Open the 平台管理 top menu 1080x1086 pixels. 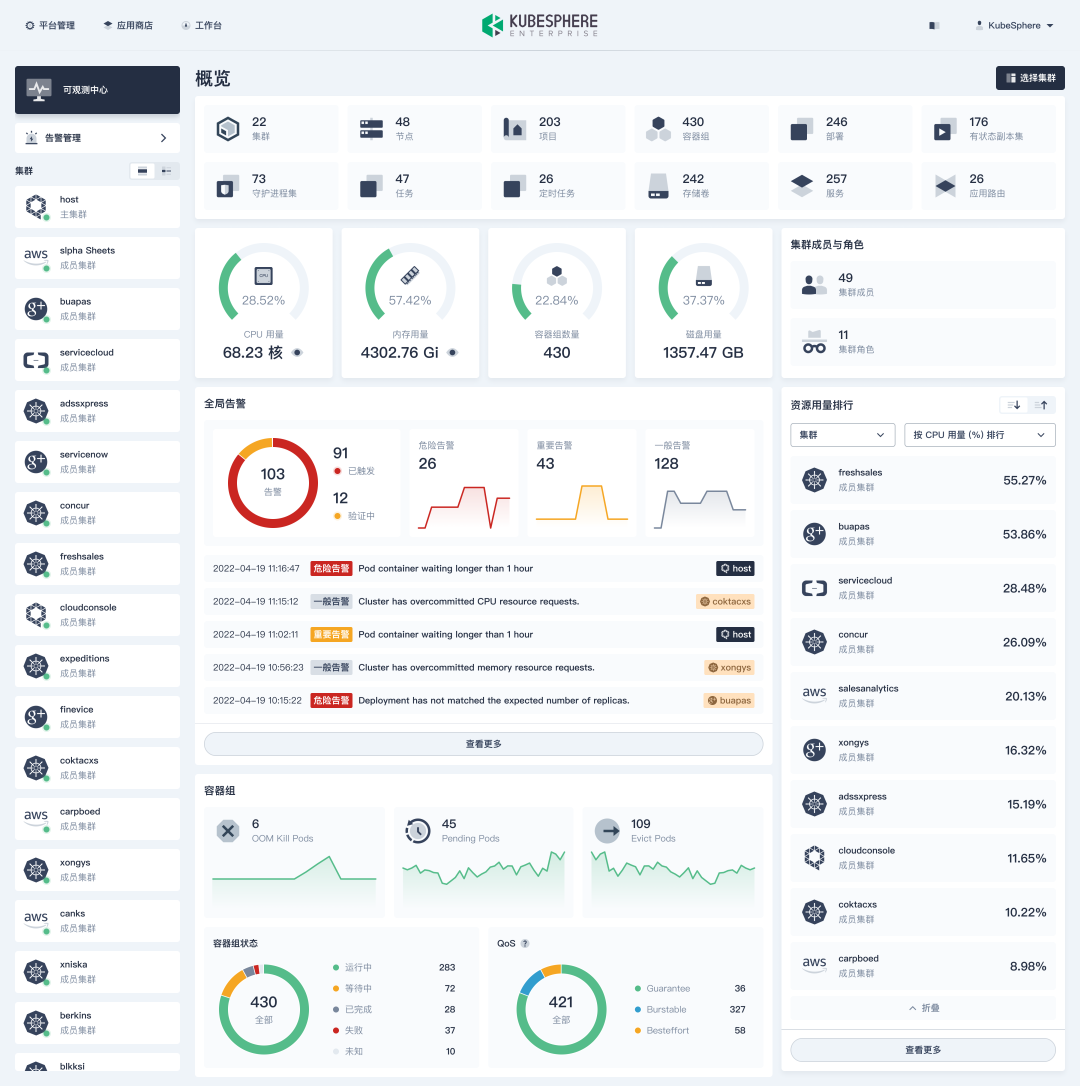tap(50, 26)
